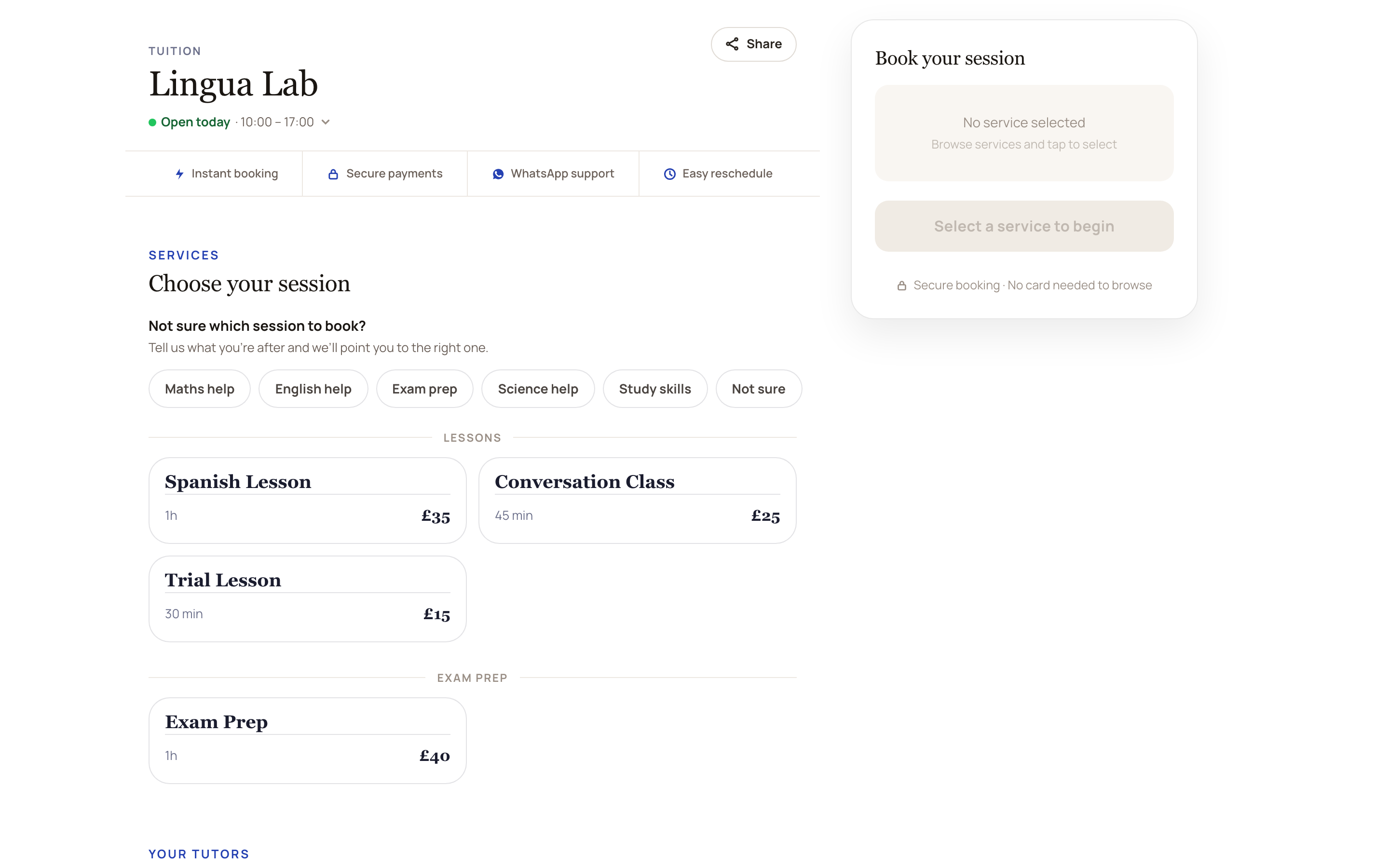Click the Instant booking label

235,174
